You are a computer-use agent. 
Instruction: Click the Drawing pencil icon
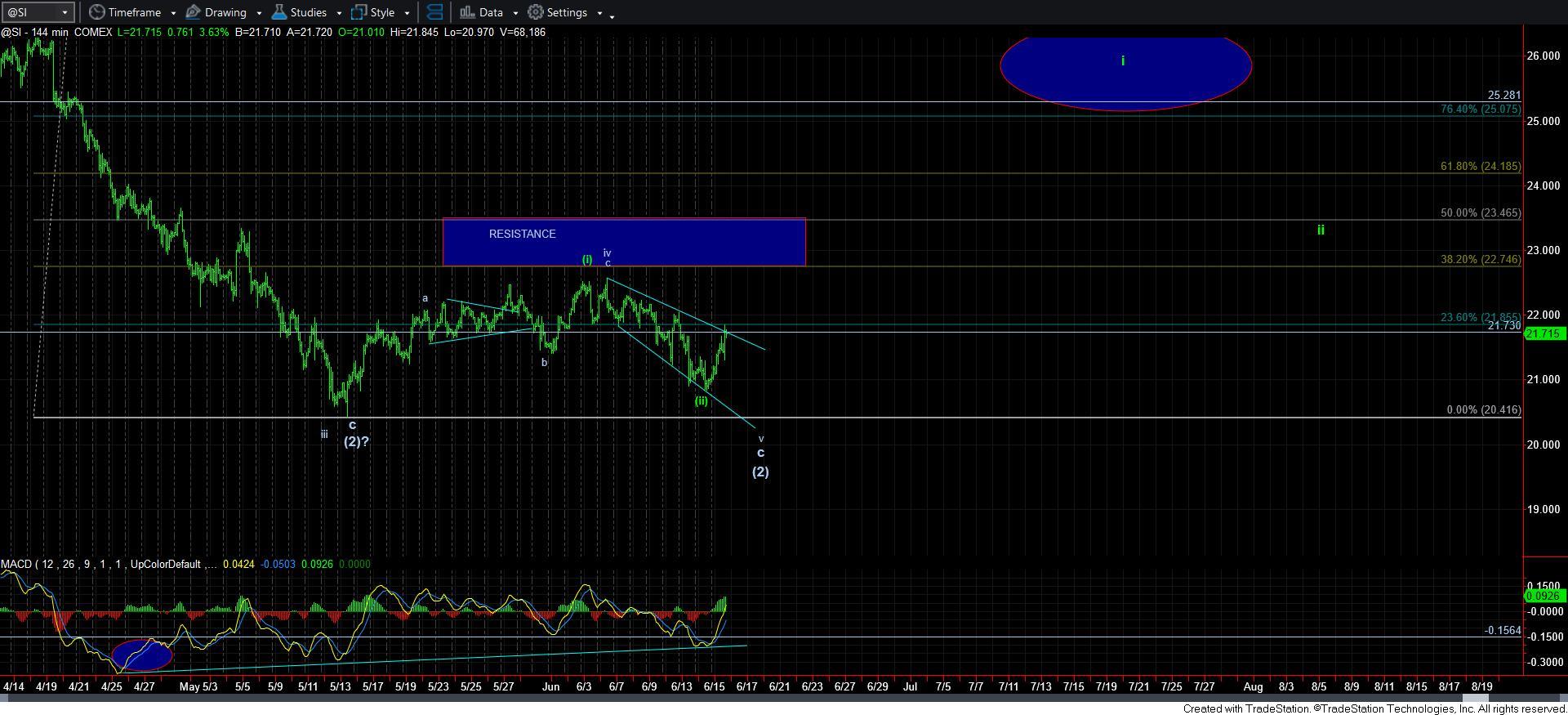[194, 12]
